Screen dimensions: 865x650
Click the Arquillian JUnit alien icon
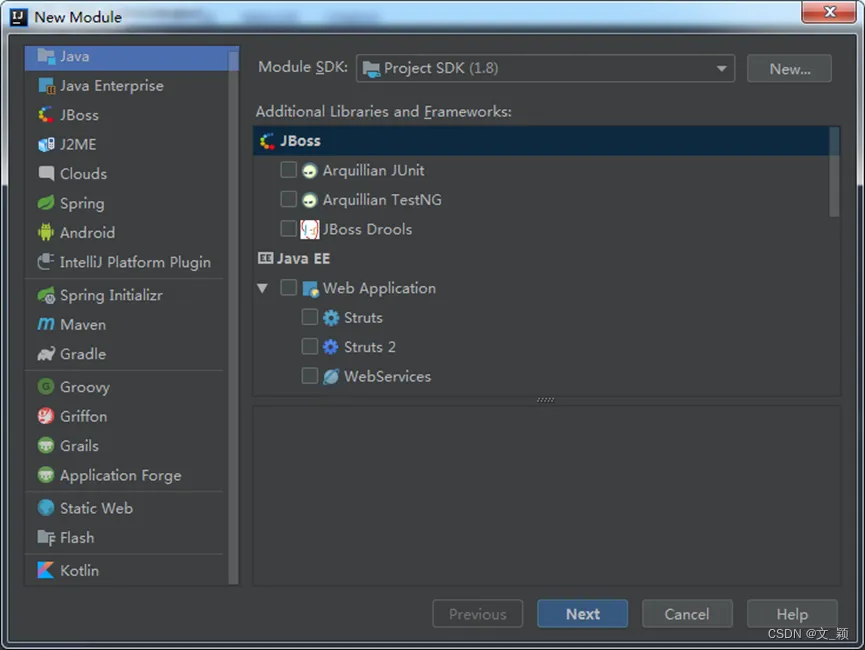click(309, 171)
